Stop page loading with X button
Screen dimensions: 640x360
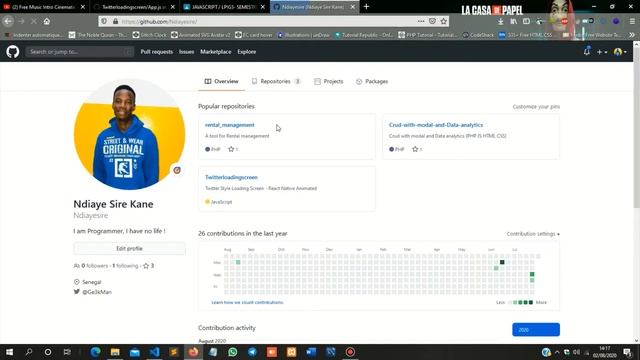[34, 21]
